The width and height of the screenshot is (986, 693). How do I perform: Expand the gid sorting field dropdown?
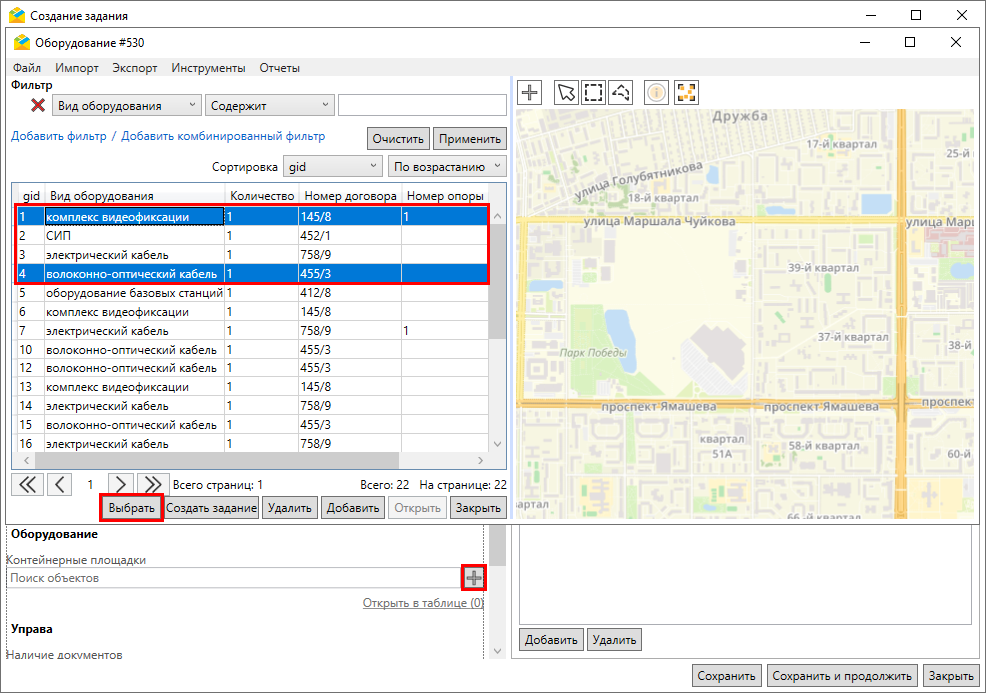tap(332, 166)
